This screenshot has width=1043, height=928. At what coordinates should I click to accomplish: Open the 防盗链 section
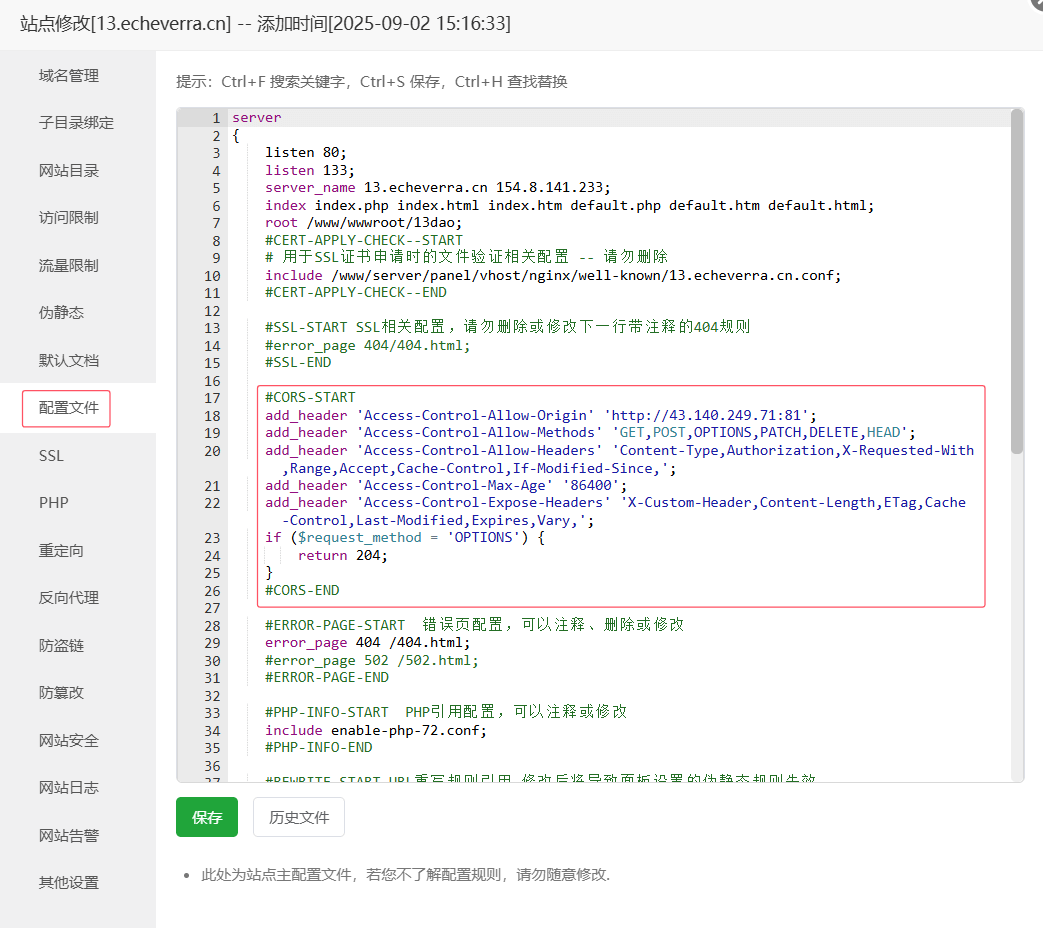click(61, 646)
